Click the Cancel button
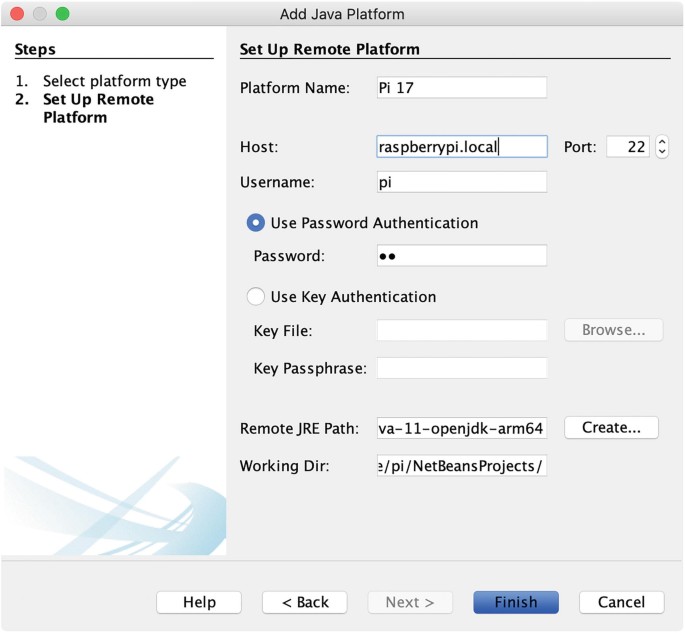The image size is (685, 633). [x=622, y=602]
